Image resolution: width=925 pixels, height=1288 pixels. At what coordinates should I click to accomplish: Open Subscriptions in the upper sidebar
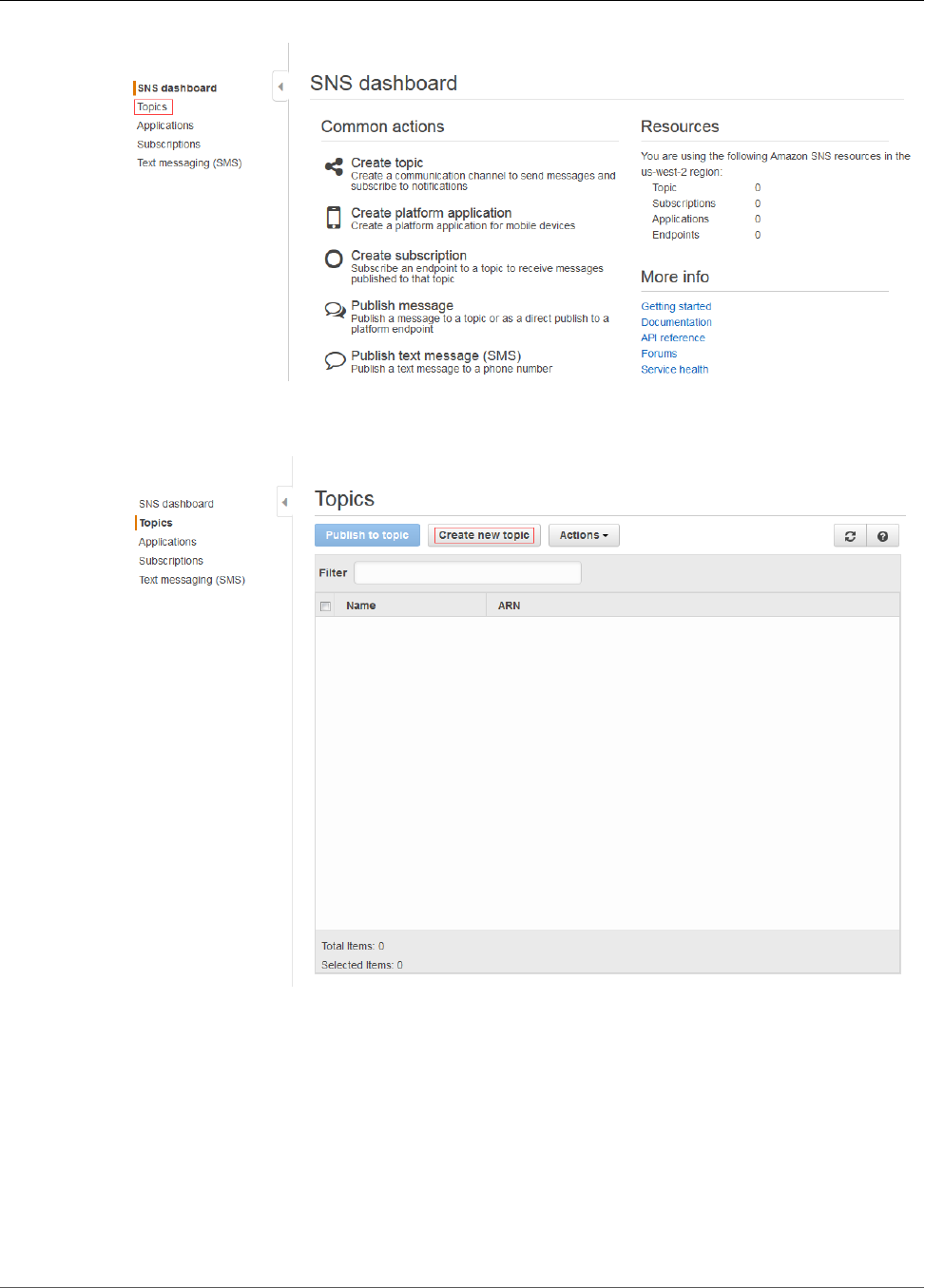point(168,144)
